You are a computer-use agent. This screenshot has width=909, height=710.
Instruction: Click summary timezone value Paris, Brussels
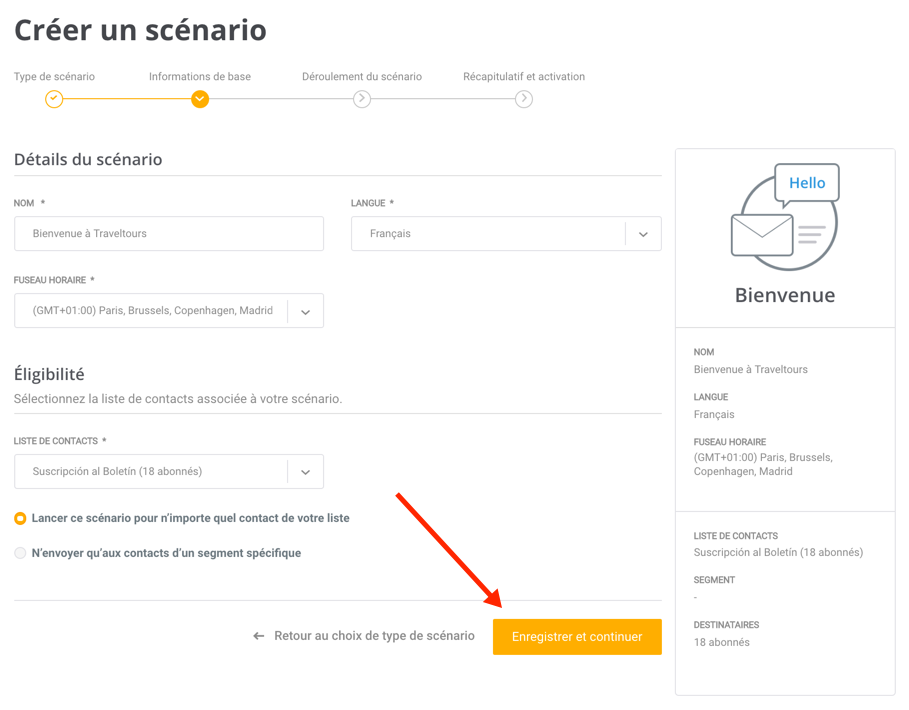(x=763, y=464)
